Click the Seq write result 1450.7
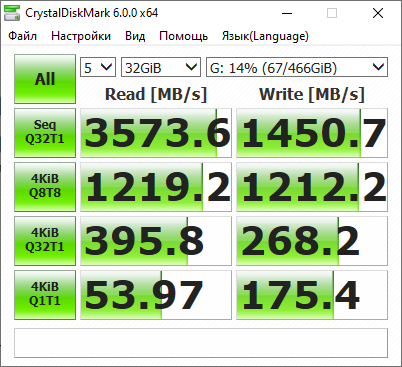The height and width of the screenshot is (367, 402). [x=312, y=133]
